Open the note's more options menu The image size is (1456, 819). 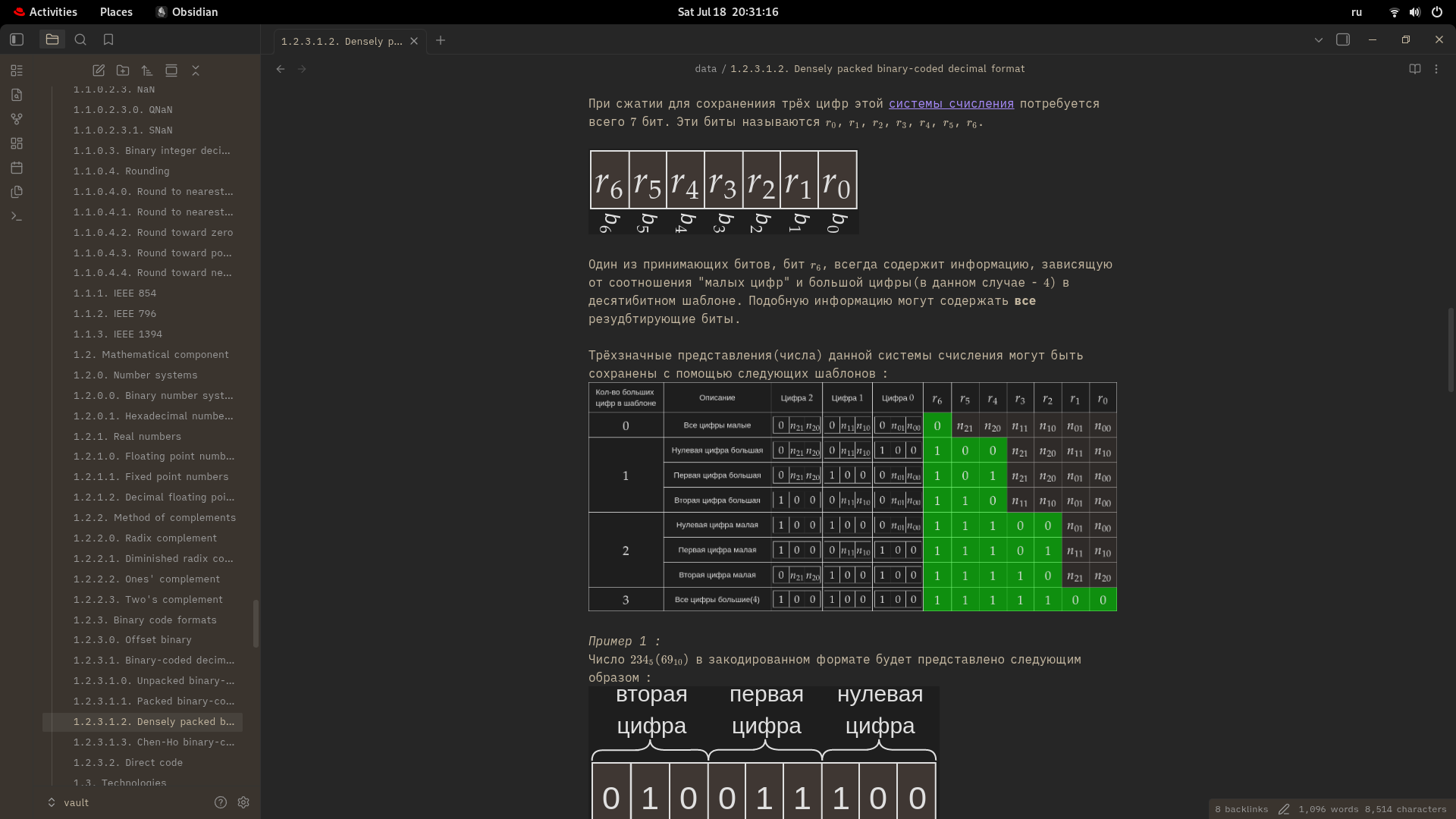tap(1436, 69)
